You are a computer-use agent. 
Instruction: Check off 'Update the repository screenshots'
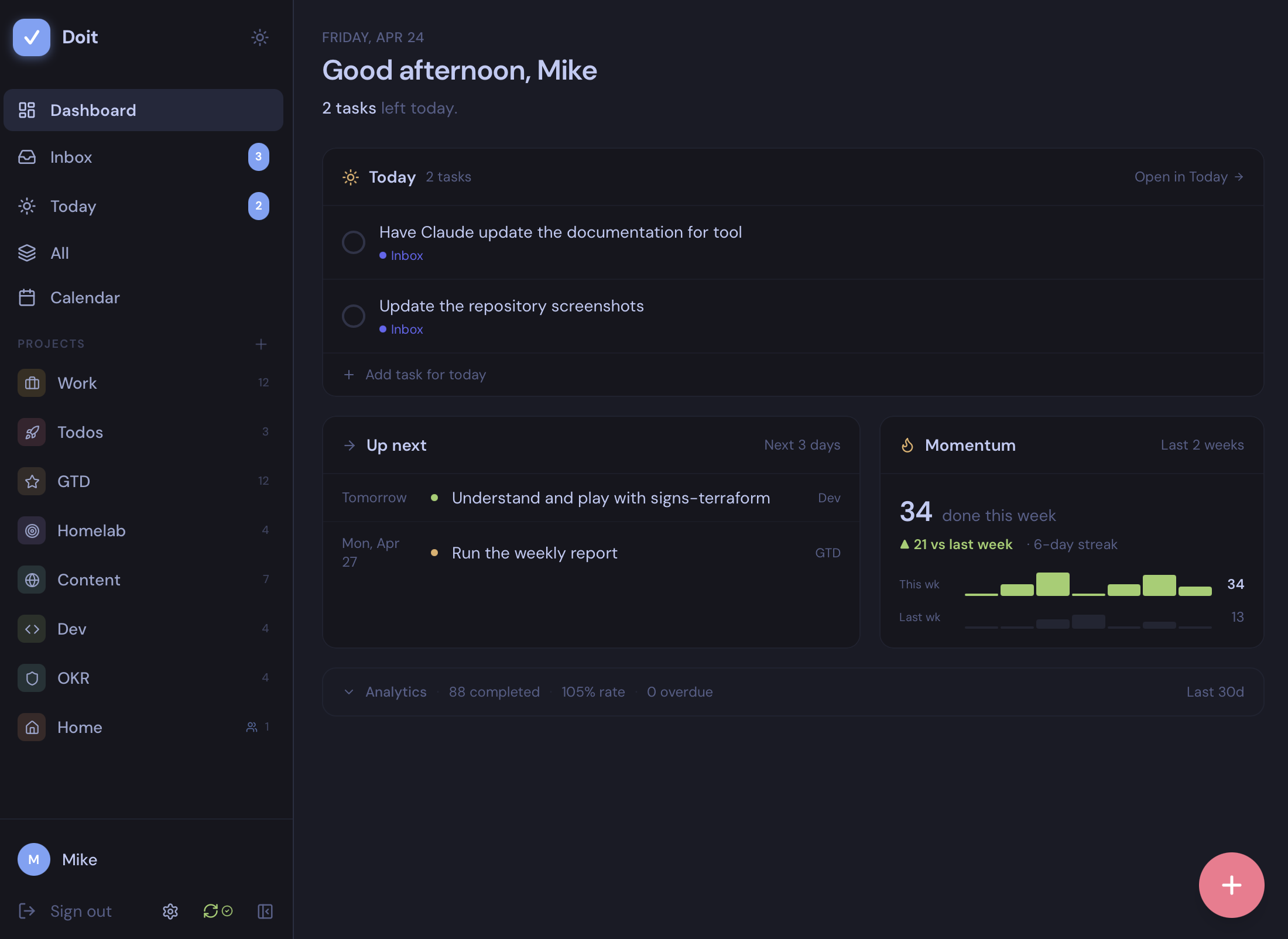pos(354,316)
